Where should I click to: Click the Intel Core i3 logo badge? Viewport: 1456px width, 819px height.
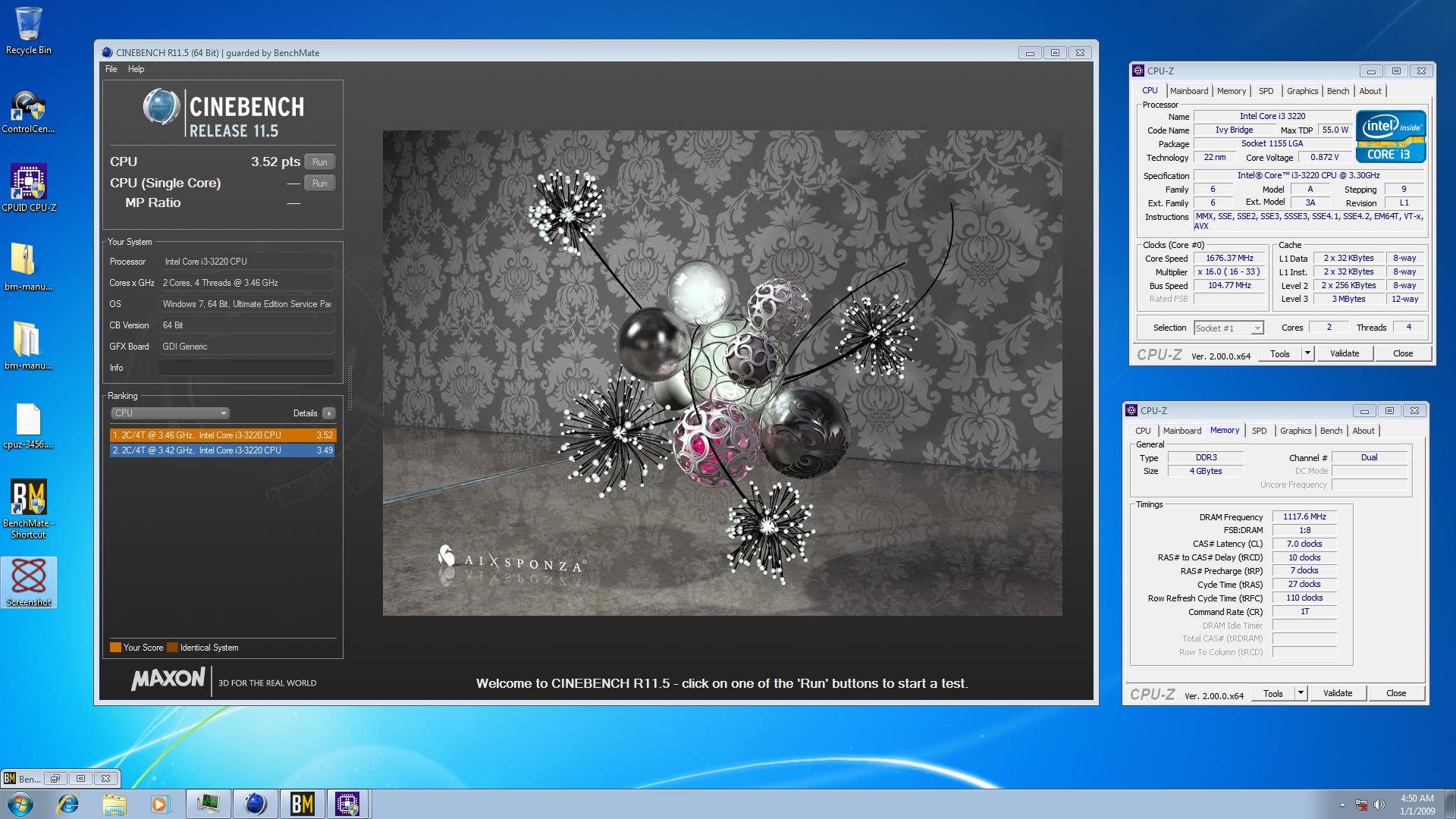(x=1392, y=136)
